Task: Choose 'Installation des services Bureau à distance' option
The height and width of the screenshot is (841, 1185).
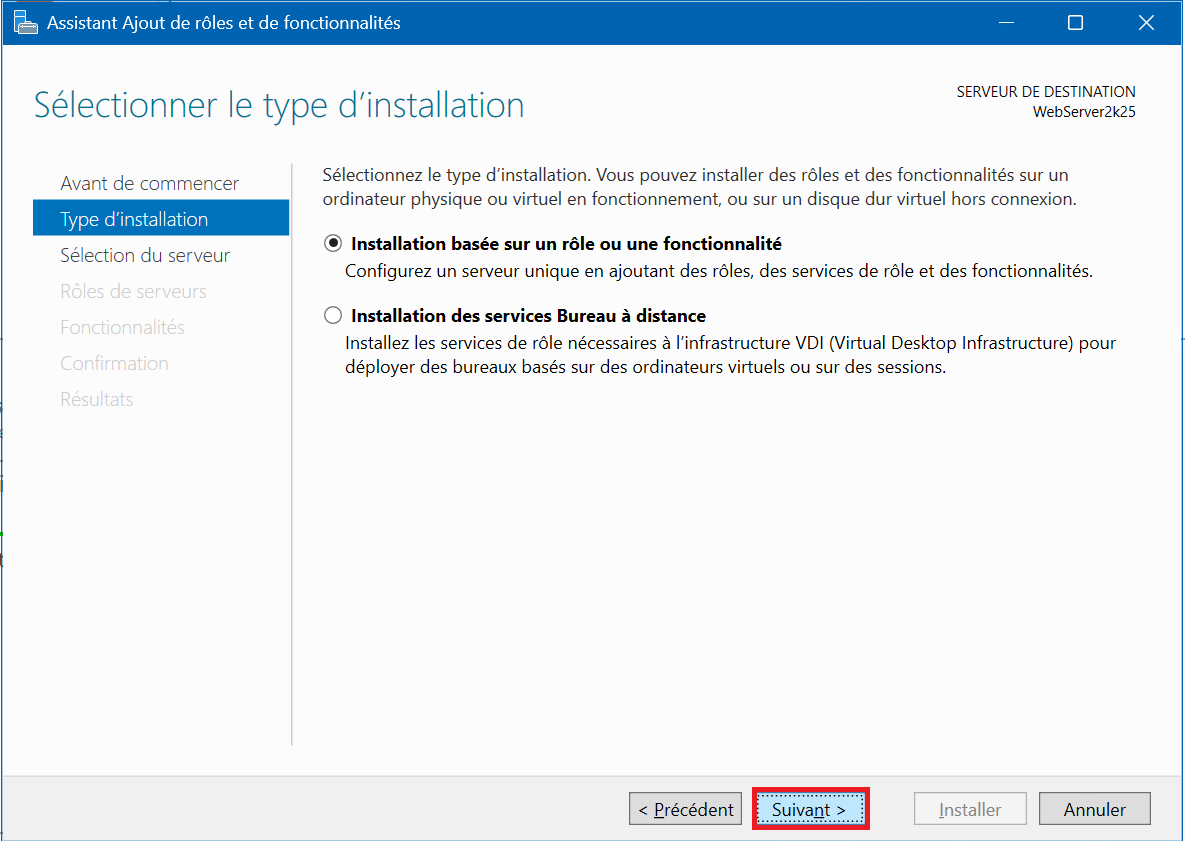Action: 333,316
